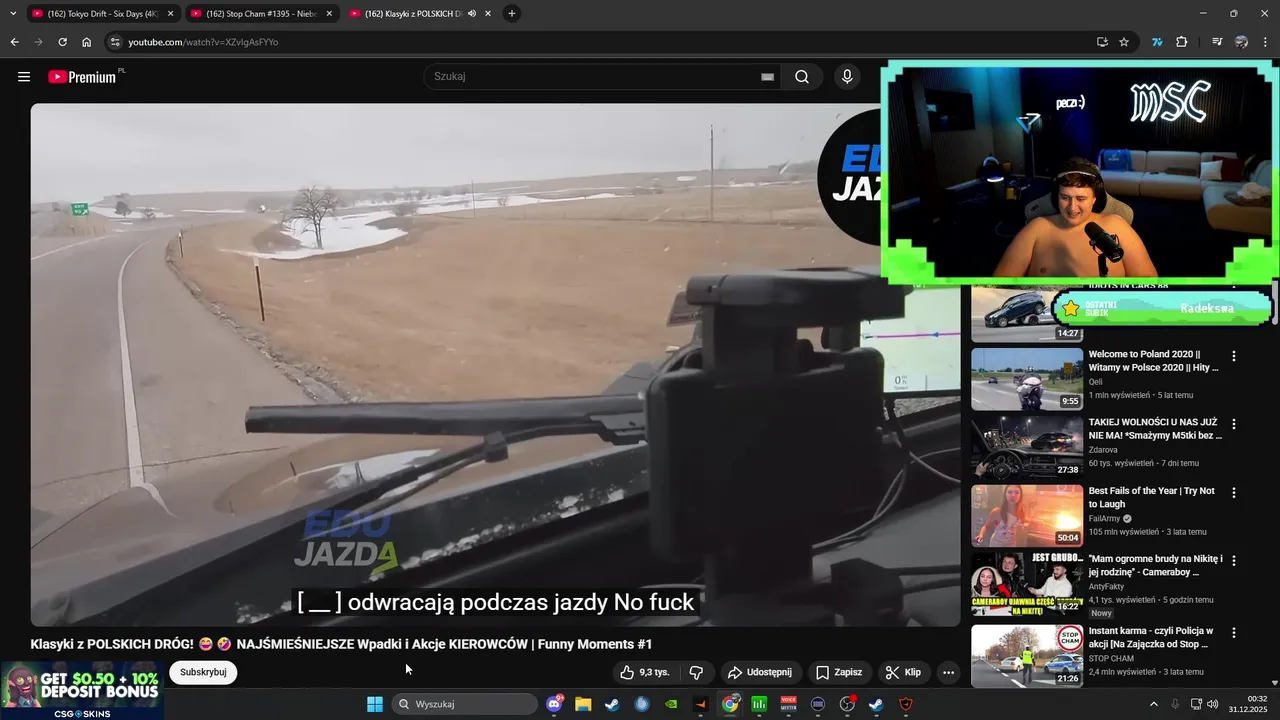The width and height of the screenshot is (1280, 720).
Task: Click the Udostępnij share button
Action: pos(760,673)
